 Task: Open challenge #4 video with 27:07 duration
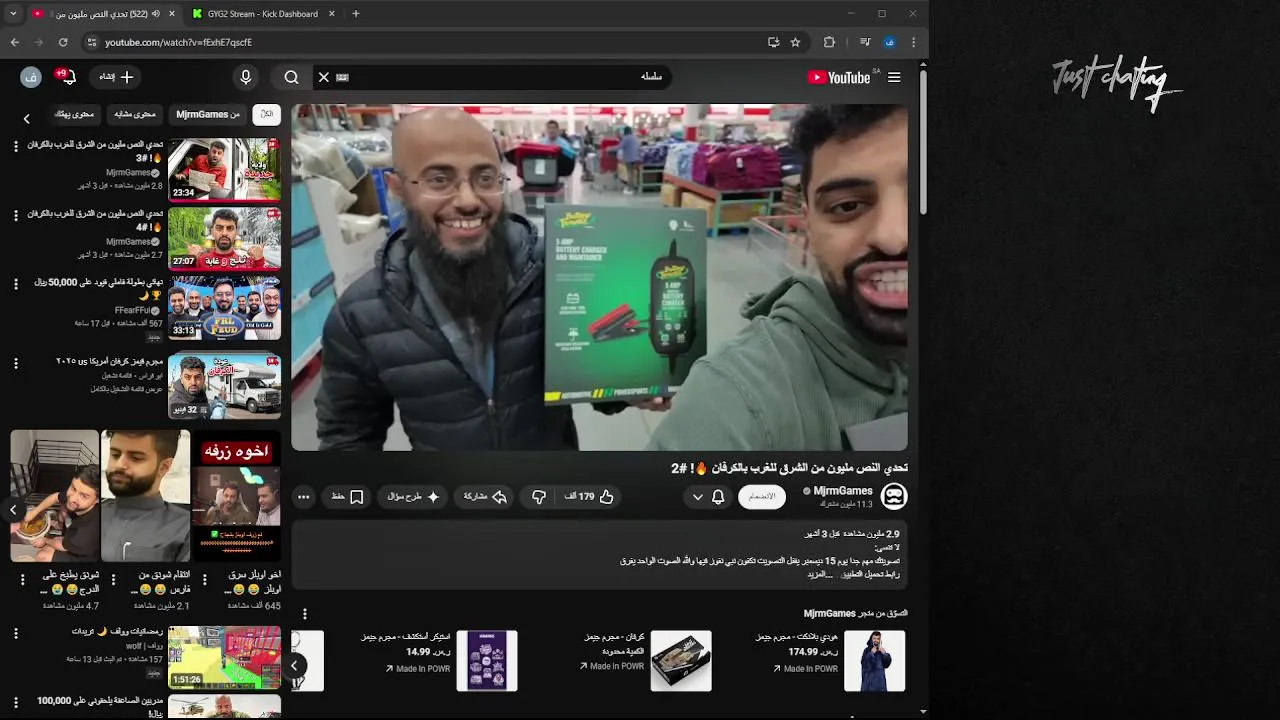224,238
